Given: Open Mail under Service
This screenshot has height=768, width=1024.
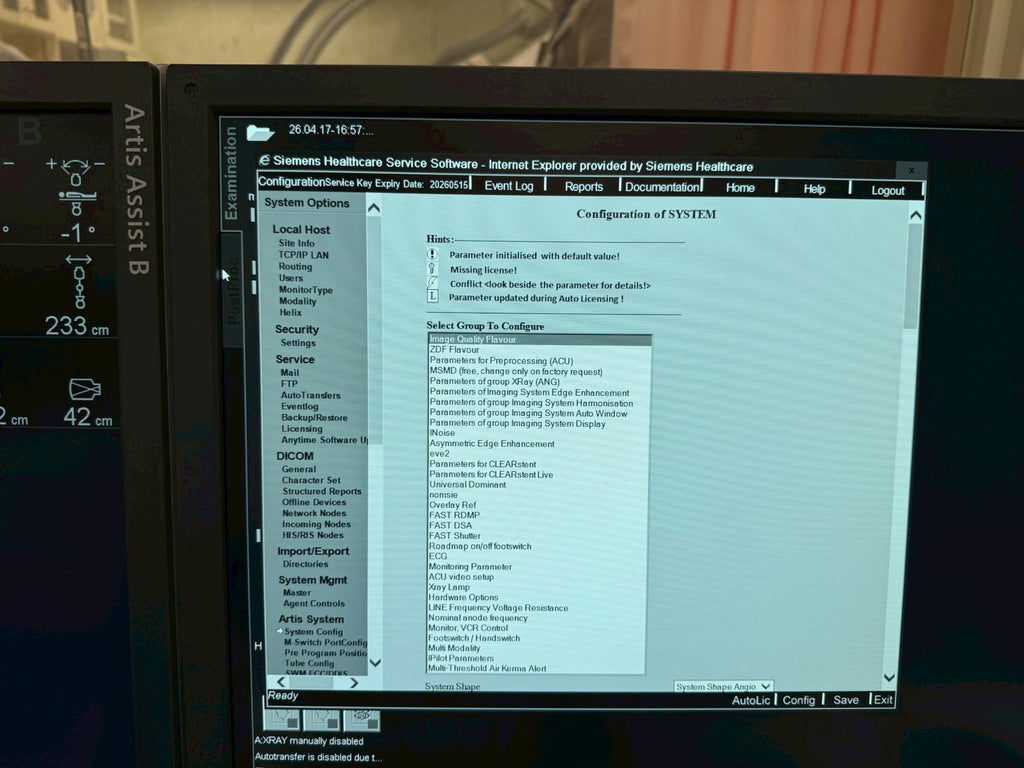Looking at the screenshot, I should (x=289, y=372).
